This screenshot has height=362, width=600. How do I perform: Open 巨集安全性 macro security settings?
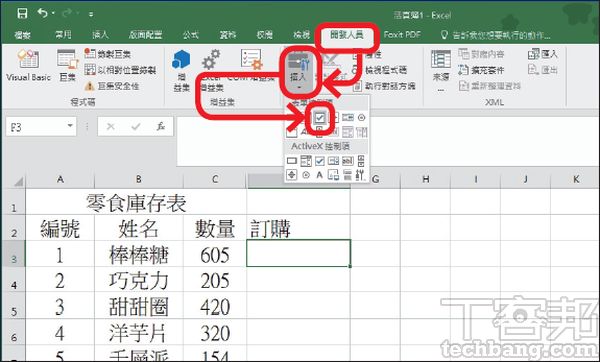click(111, 86)
